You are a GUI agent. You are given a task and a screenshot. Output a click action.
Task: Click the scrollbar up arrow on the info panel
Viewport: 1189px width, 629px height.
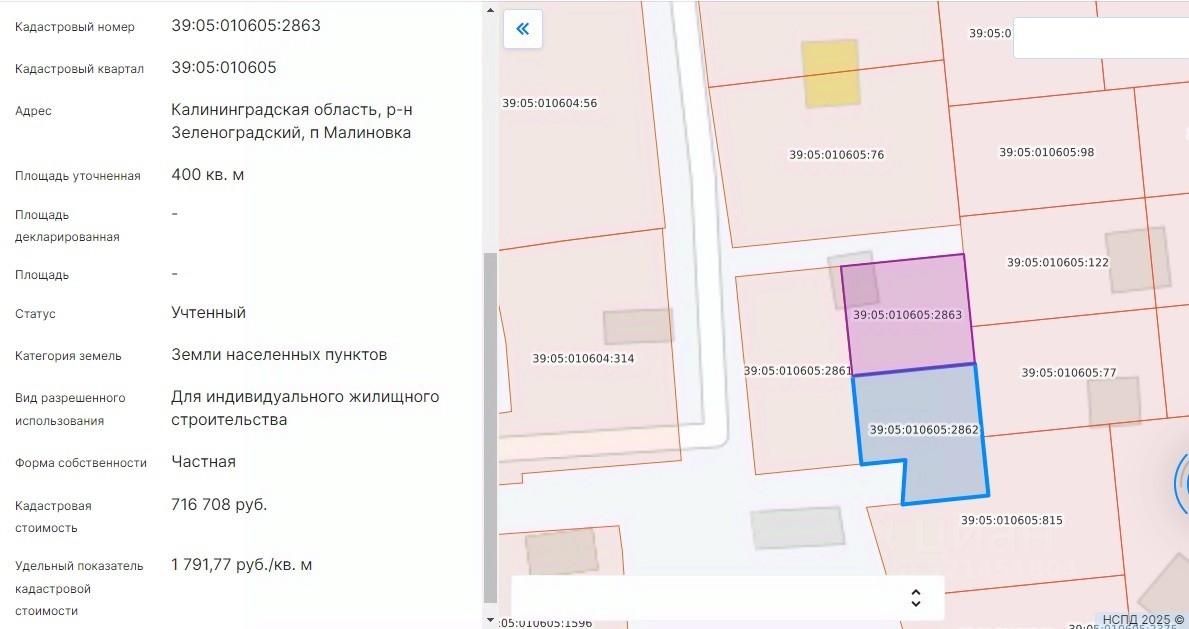[490, 11]
